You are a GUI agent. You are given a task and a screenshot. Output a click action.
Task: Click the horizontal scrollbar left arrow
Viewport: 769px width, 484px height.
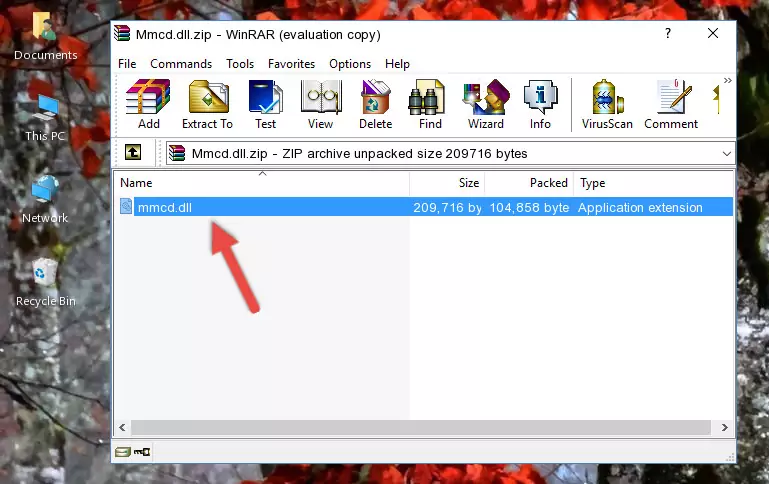pyautogui.click(x=123, y=428)
